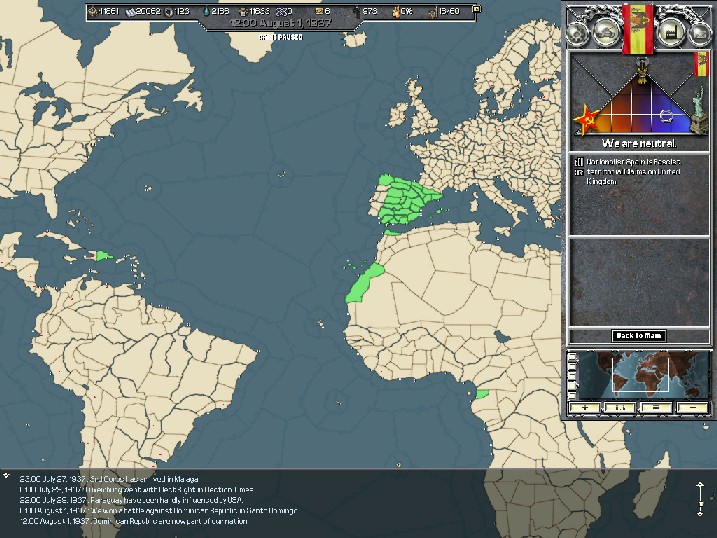
Task: Click the green Spanish Morocco strip on the map
Action: pos(392,233)
